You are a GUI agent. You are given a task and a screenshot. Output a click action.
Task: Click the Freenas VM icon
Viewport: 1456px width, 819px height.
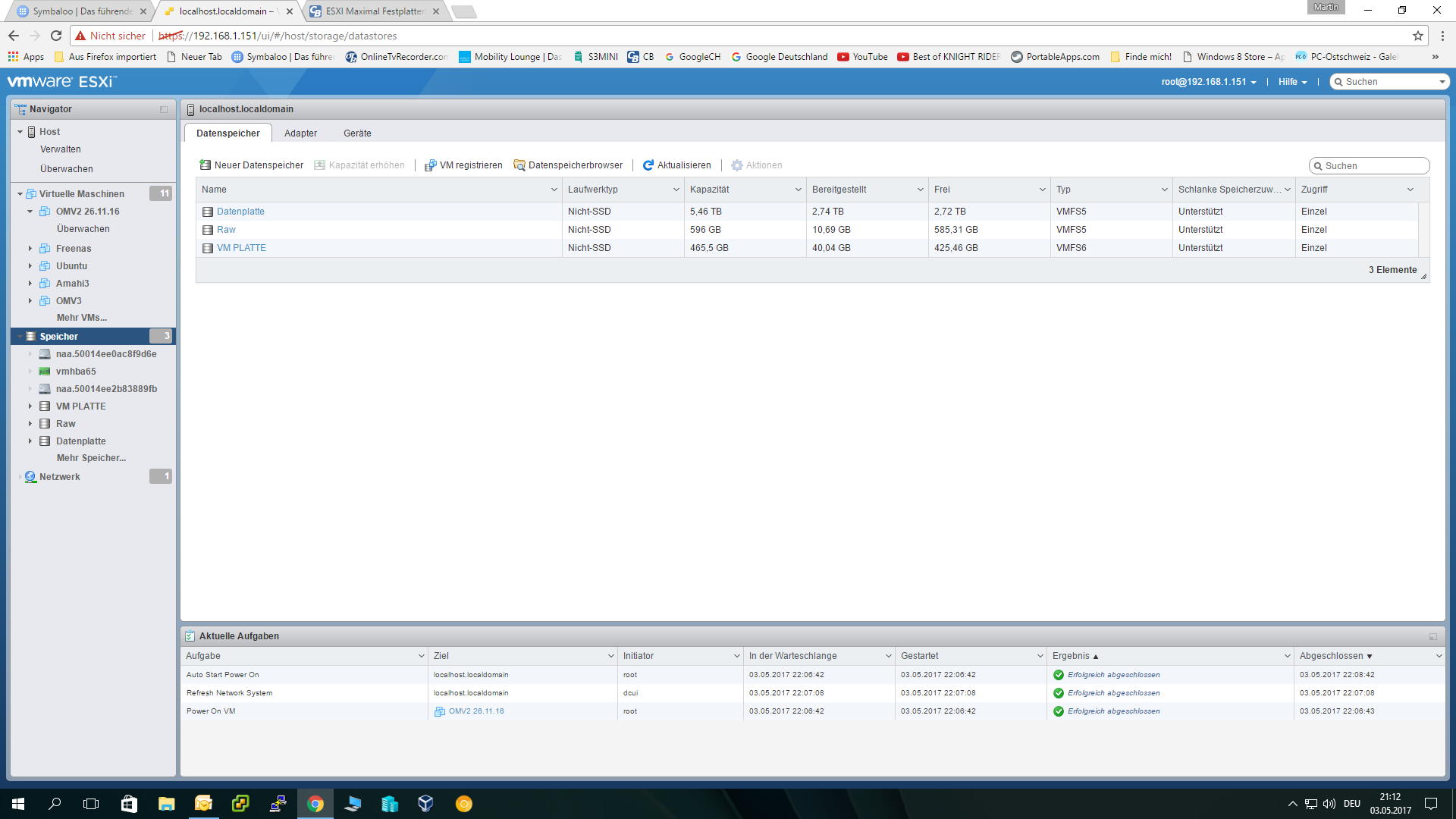45,249
